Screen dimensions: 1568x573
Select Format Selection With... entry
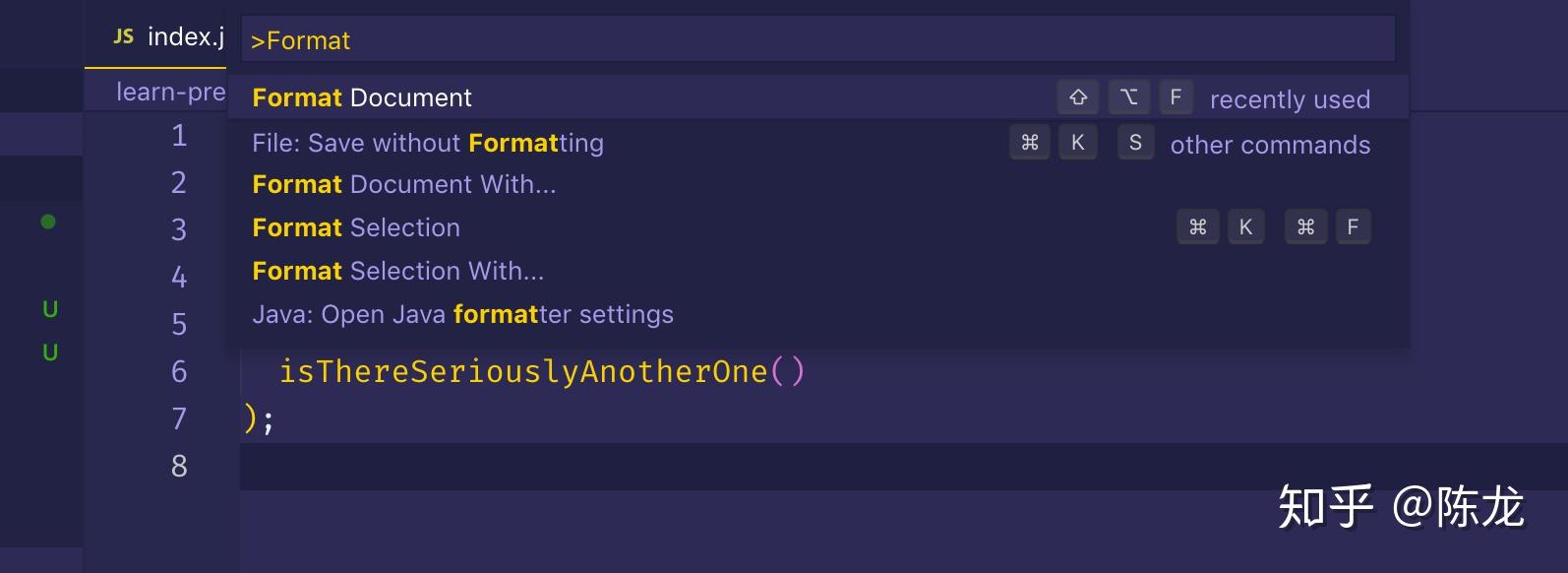point(397,271)
